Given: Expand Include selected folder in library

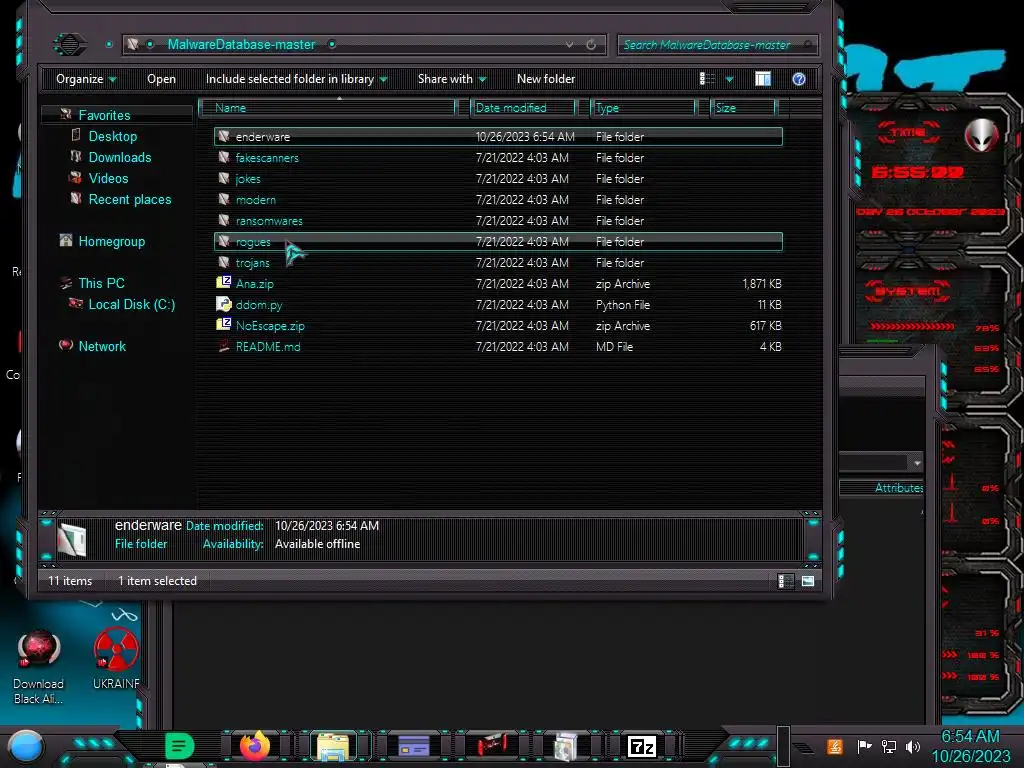Looking at the screenshot, I should click(296, 79).
